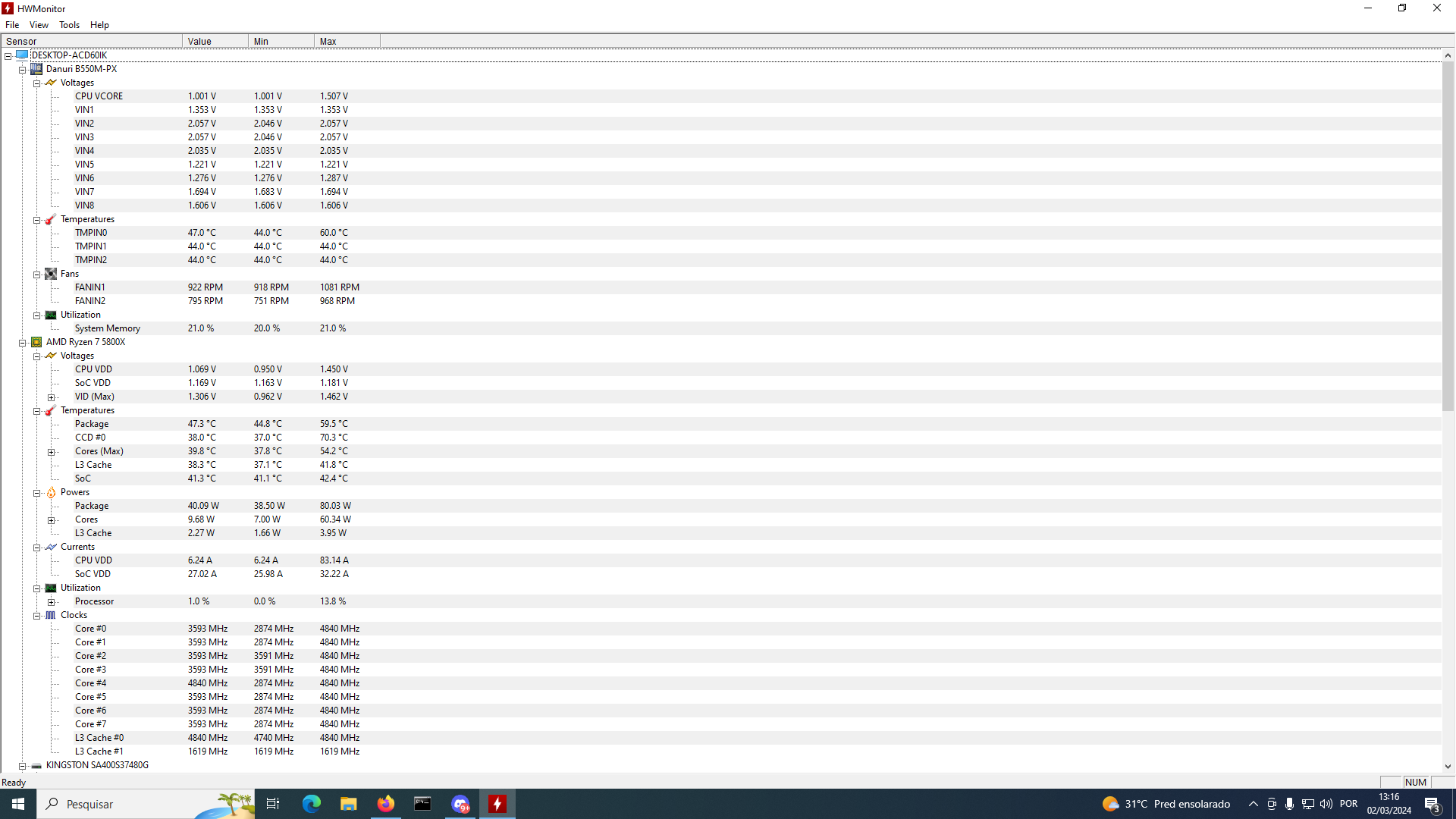Open the Discord taskbar icon
The height and width of the screenshot is (819, 1456).
point(460,804)
